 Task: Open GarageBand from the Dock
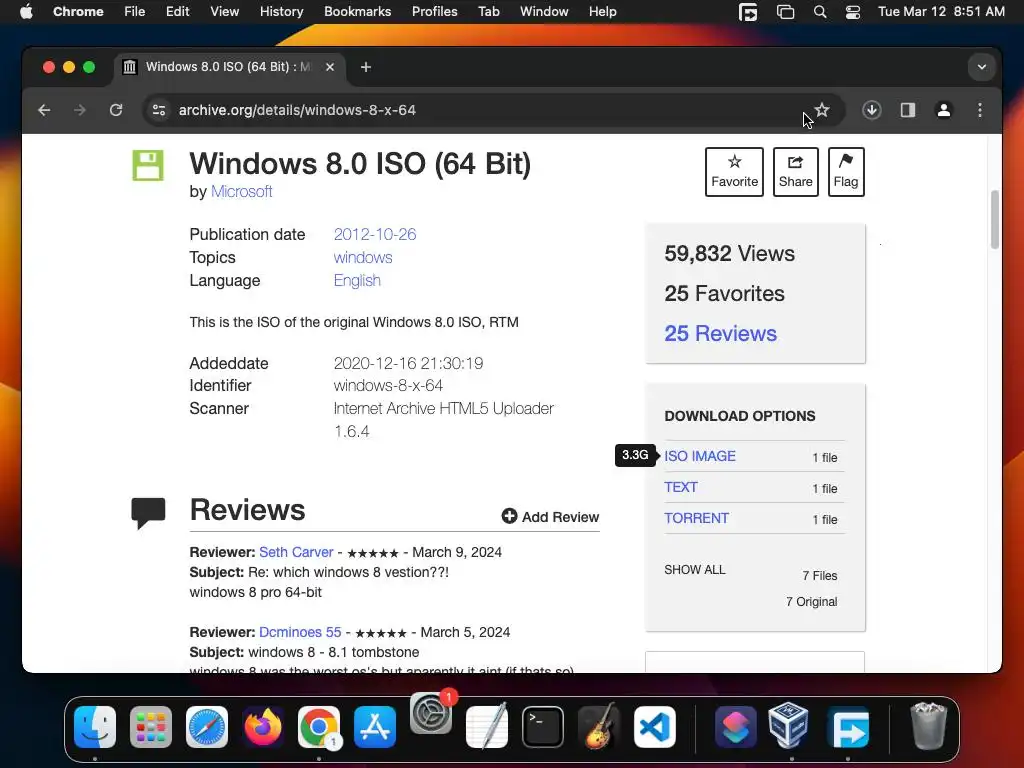click(x=599, y=726)
